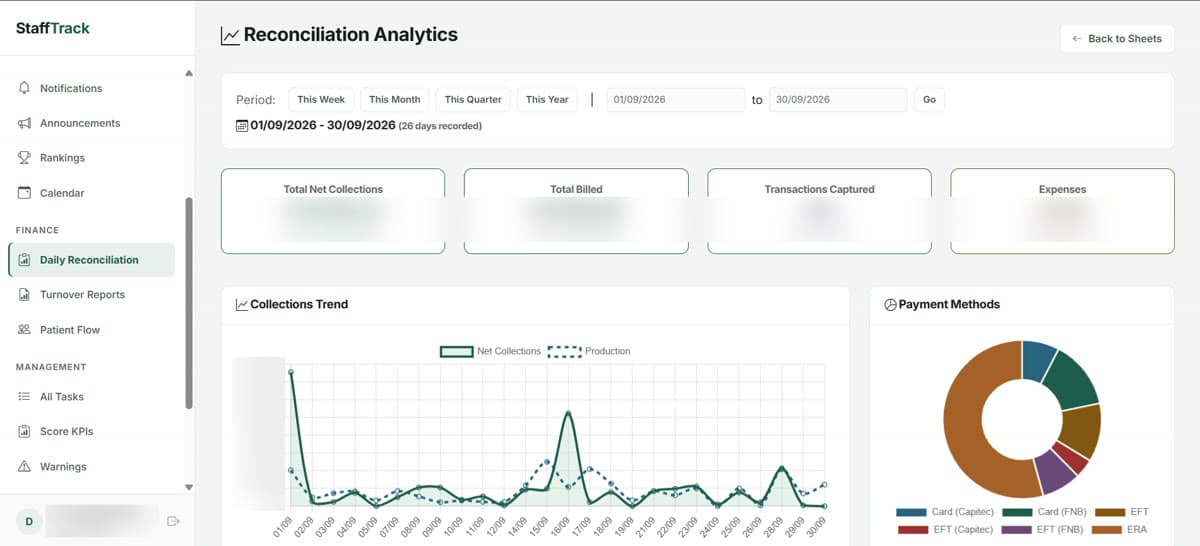This screenshot has height=546, width=1200.
Task: Click the "26 days recorded" text
Action: [x=440, y=126]
